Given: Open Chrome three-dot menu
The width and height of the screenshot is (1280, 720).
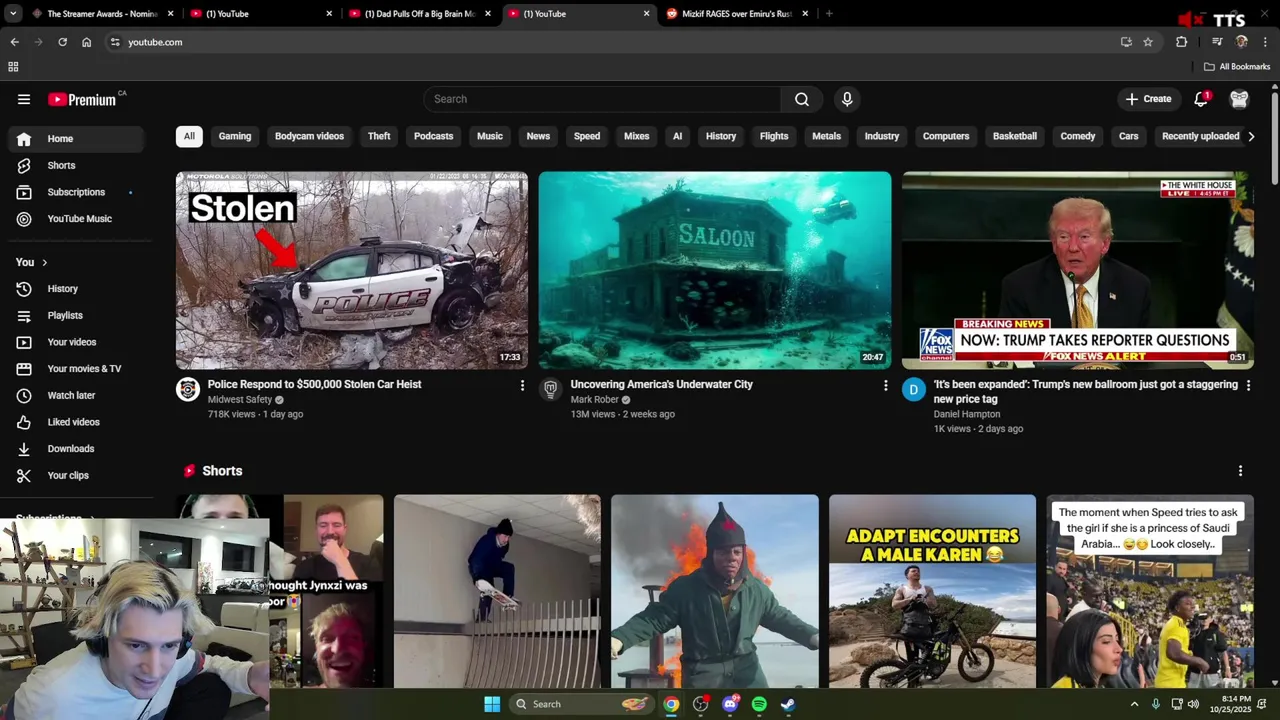Looking at the screenshot, I should click(1265, 42).
